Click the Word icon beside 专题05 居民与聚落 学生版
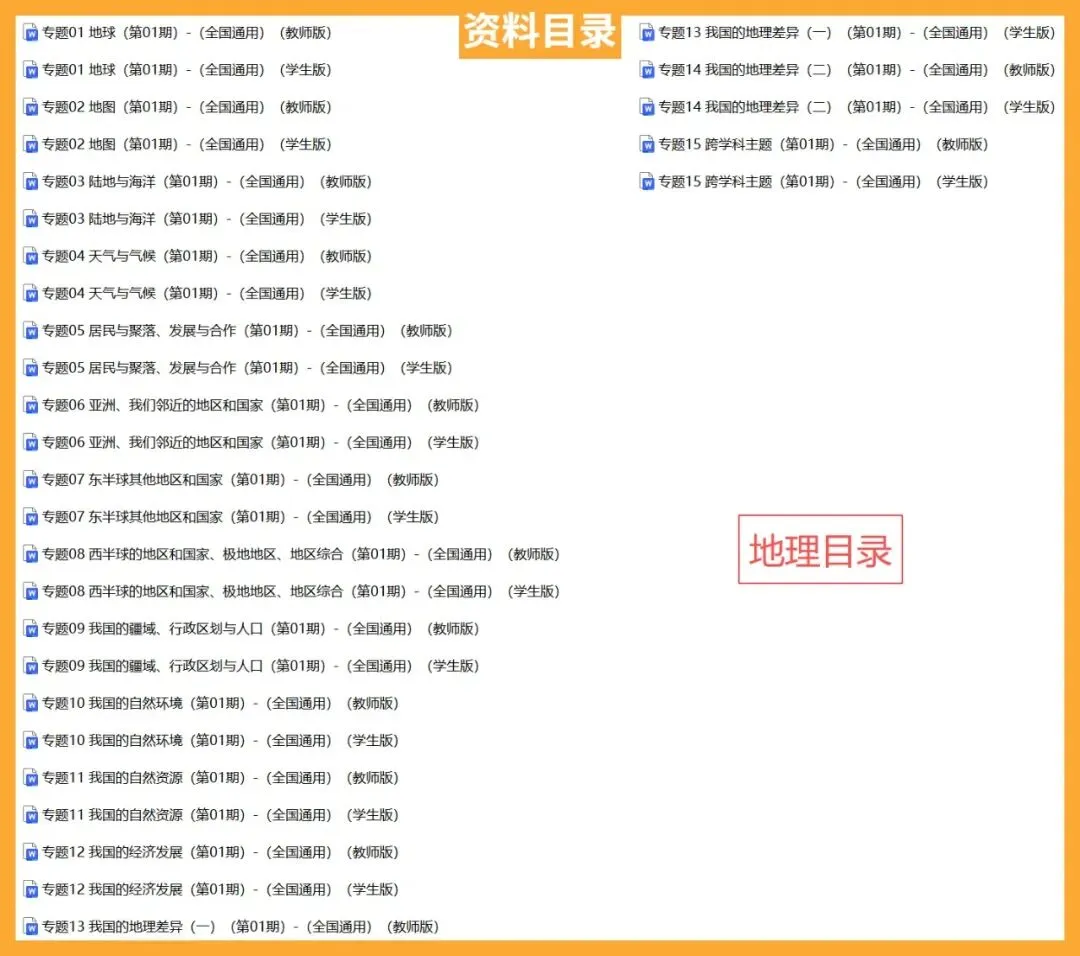This screenshot has height=956, width=1080. (29, 367)
